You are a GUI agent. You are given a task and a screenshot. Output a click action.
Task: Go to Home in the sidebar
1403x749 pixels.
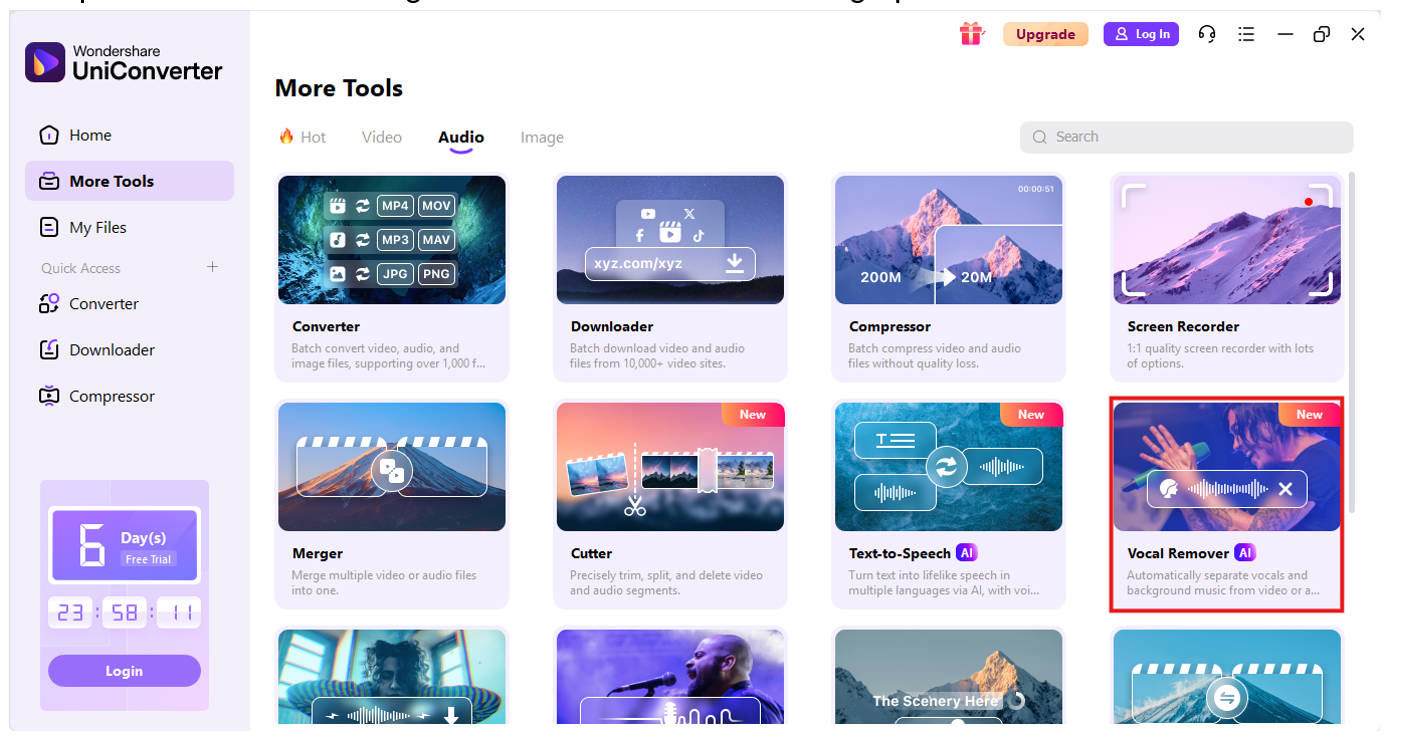(130, 135)
